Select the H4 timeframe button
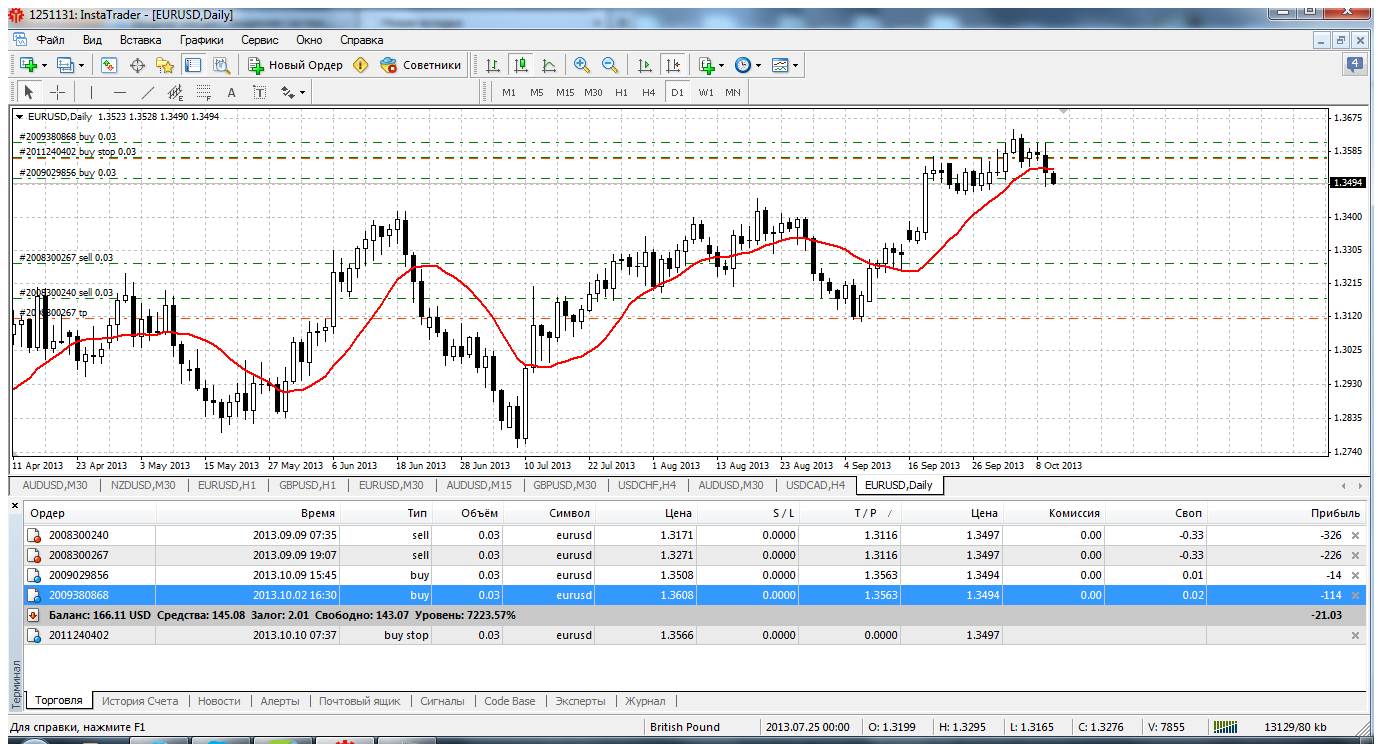This screenshot has width=1378, height=744. tap(648, 92)
